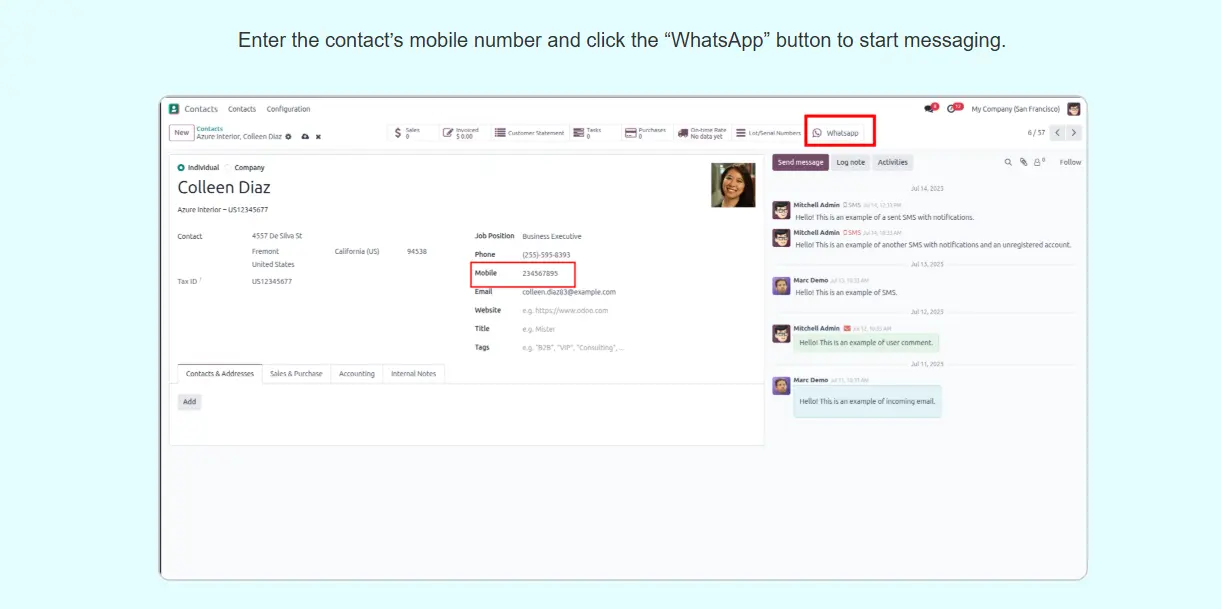
Task: Search messages in chatter magnifier icon
Action: click(x=1008, y=162)
